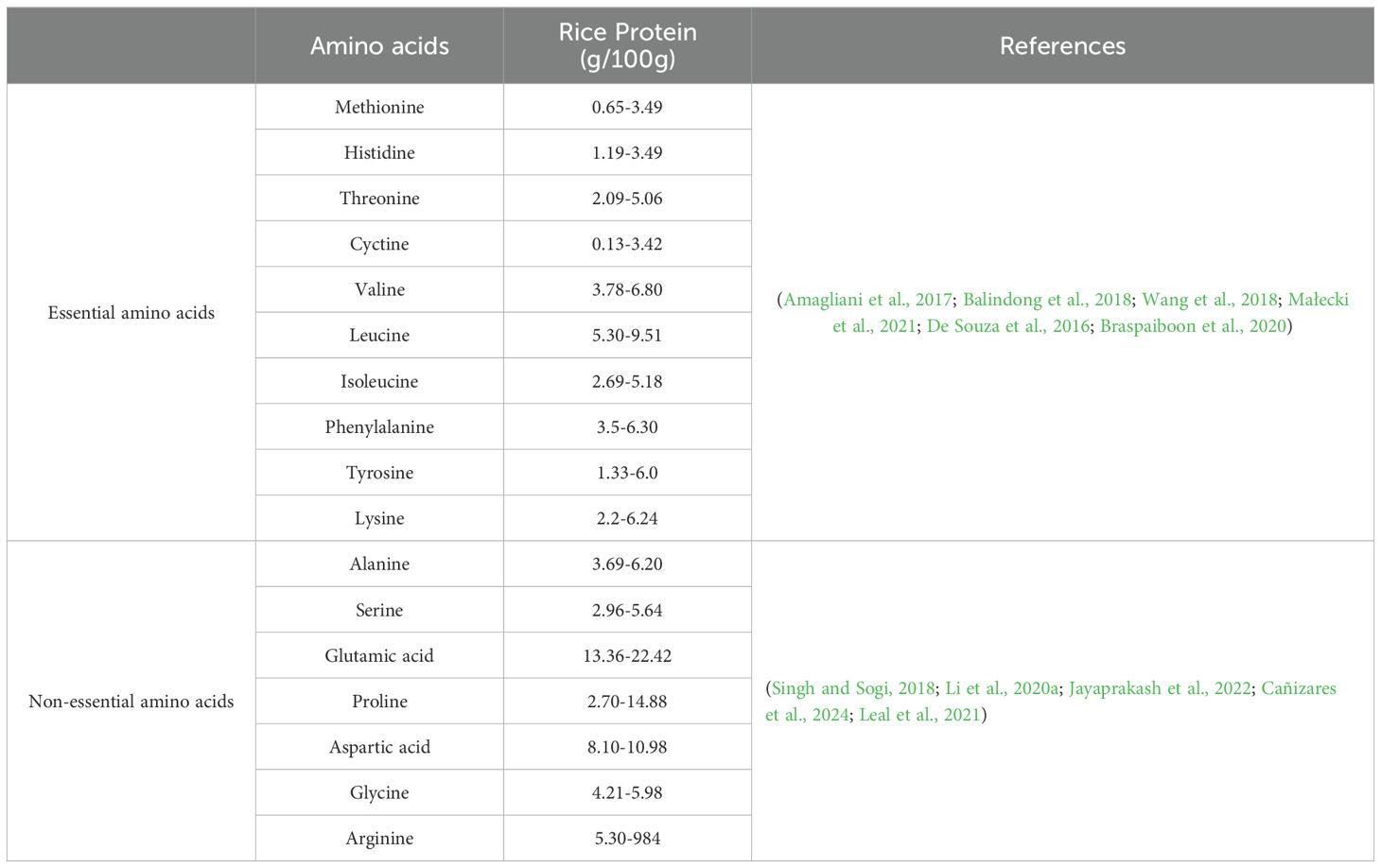
Task: Click the 5.30-9.51 Leucine value
Action: point(627,336)
